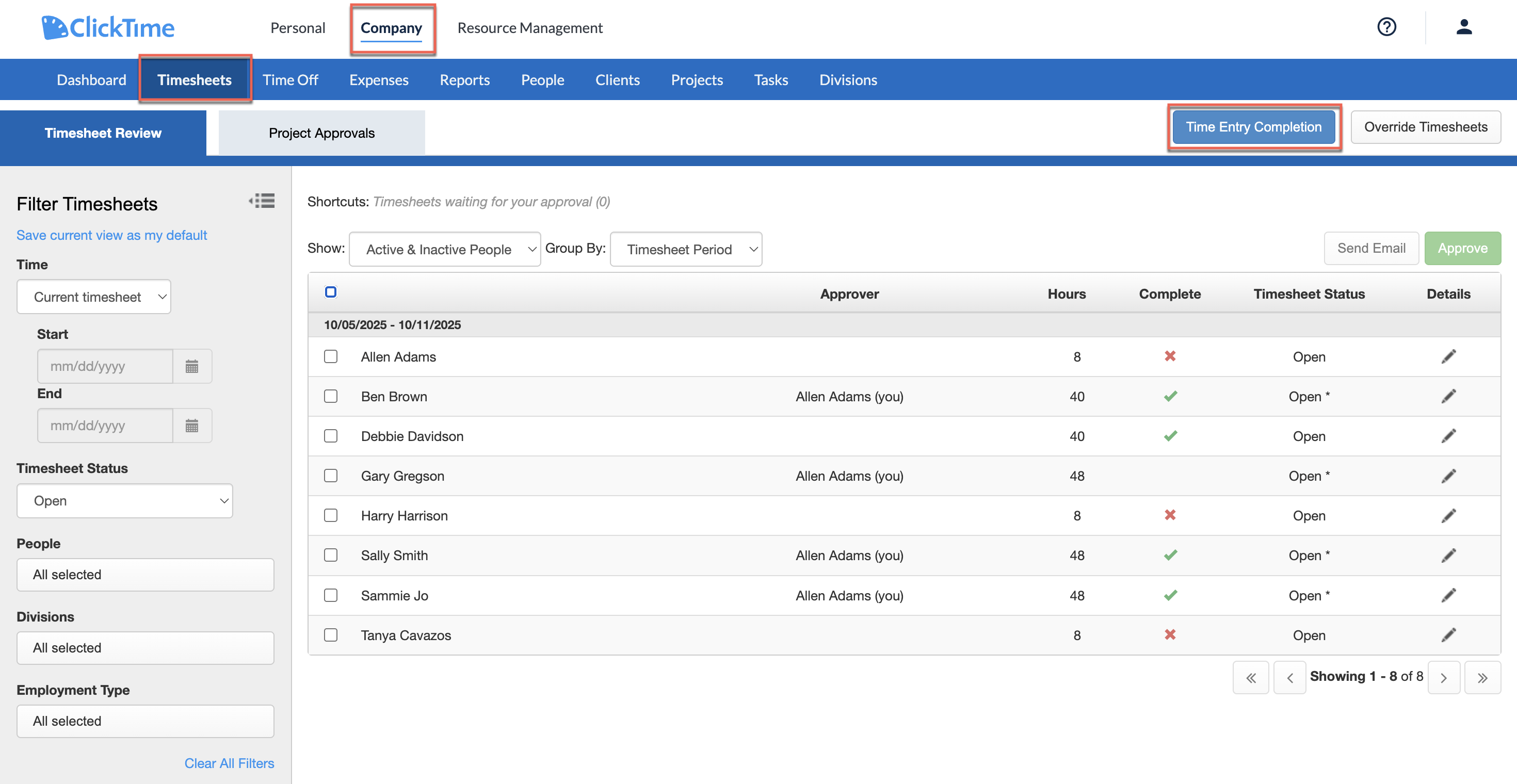Click Save current view as my default
The height and width of the screenshot is (784, 1517).
112,235
